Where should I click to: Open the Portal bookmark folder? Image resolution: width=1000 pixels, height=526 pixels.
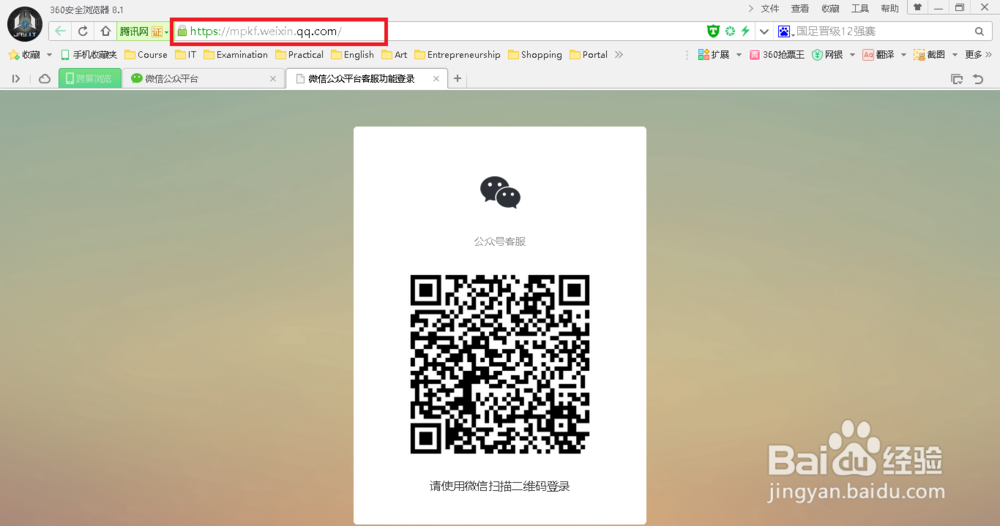click(x=589, y=55)
